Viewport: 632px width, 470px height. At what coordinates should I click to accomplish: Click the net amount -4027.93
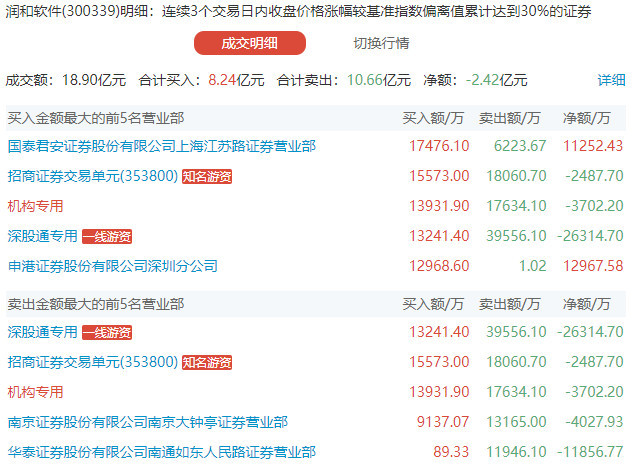pos(594,422)
